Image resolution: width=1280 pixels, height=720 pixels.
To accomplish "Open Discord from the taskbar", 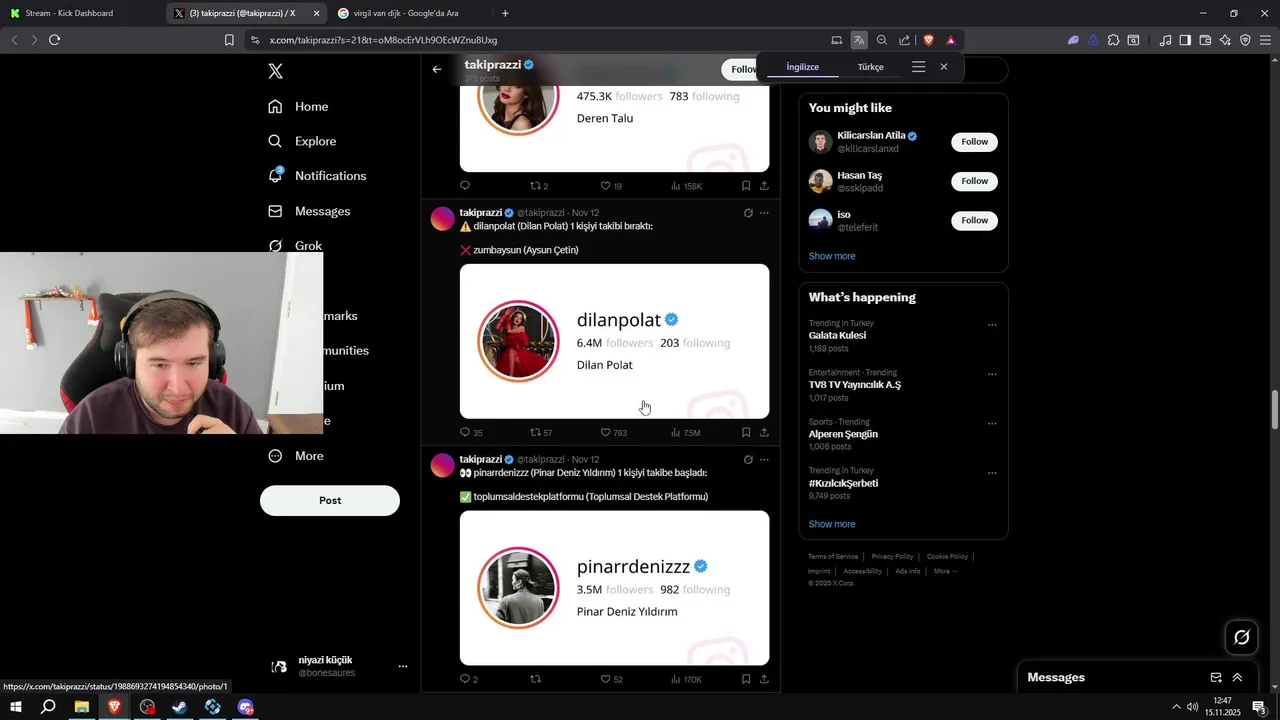I will 246,707.
